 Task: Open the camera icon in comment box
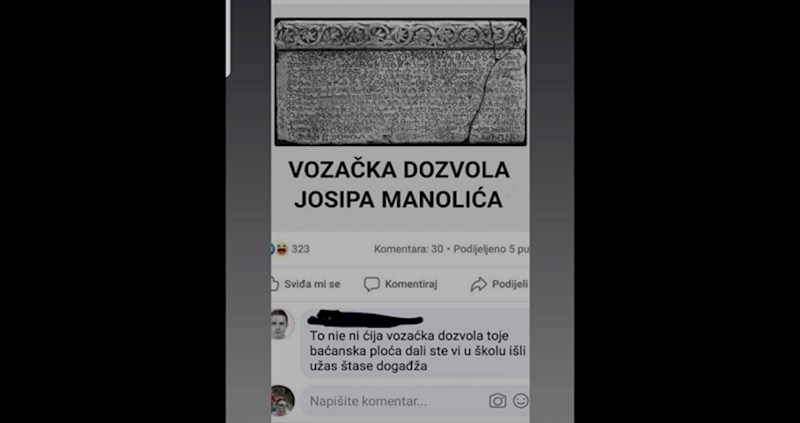(497, 401)
